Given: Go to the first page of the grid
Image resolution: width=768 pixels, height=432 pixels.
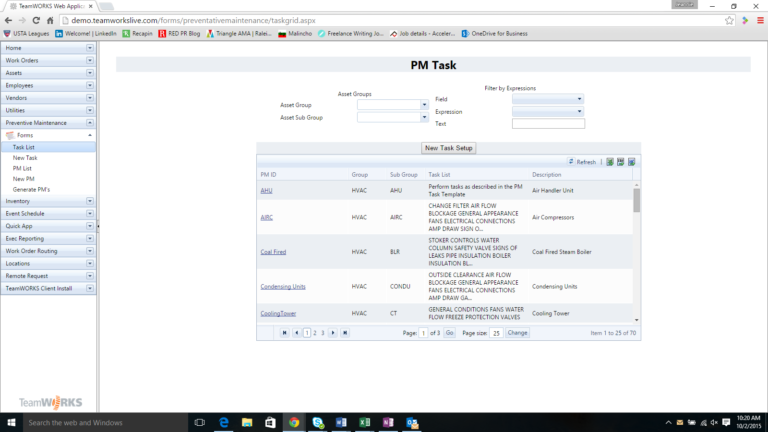Looking at the screenshot, I should [x=284, y=332].
